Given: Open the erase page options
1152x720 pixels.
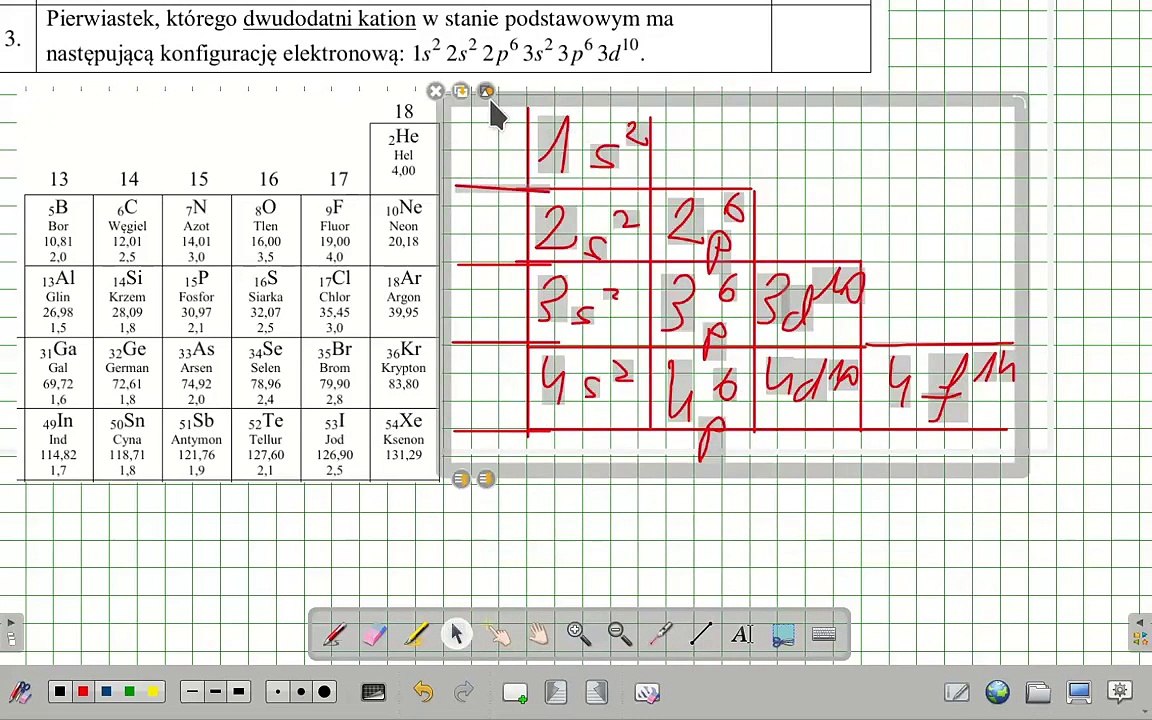Looking at the screenshot, I should point(647,692).
